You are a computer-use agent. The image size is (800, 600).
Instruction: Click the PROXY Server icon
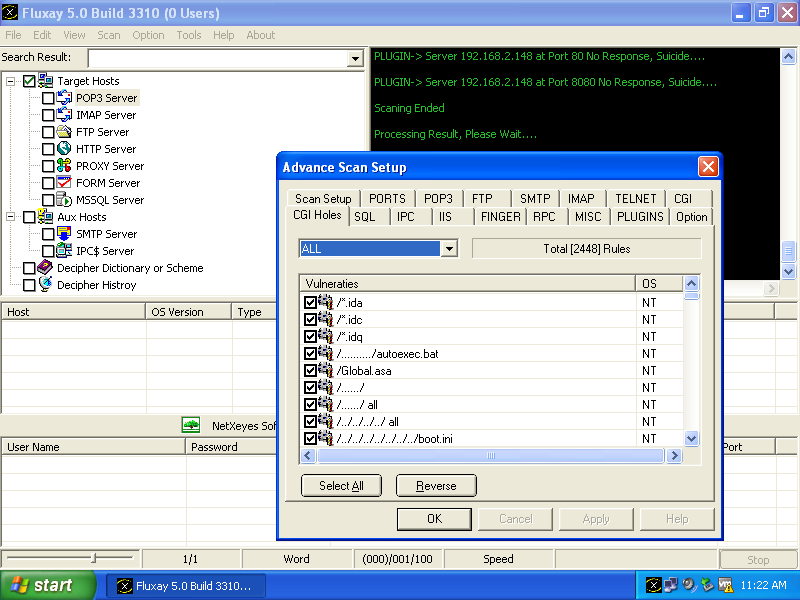pos(64,165)
